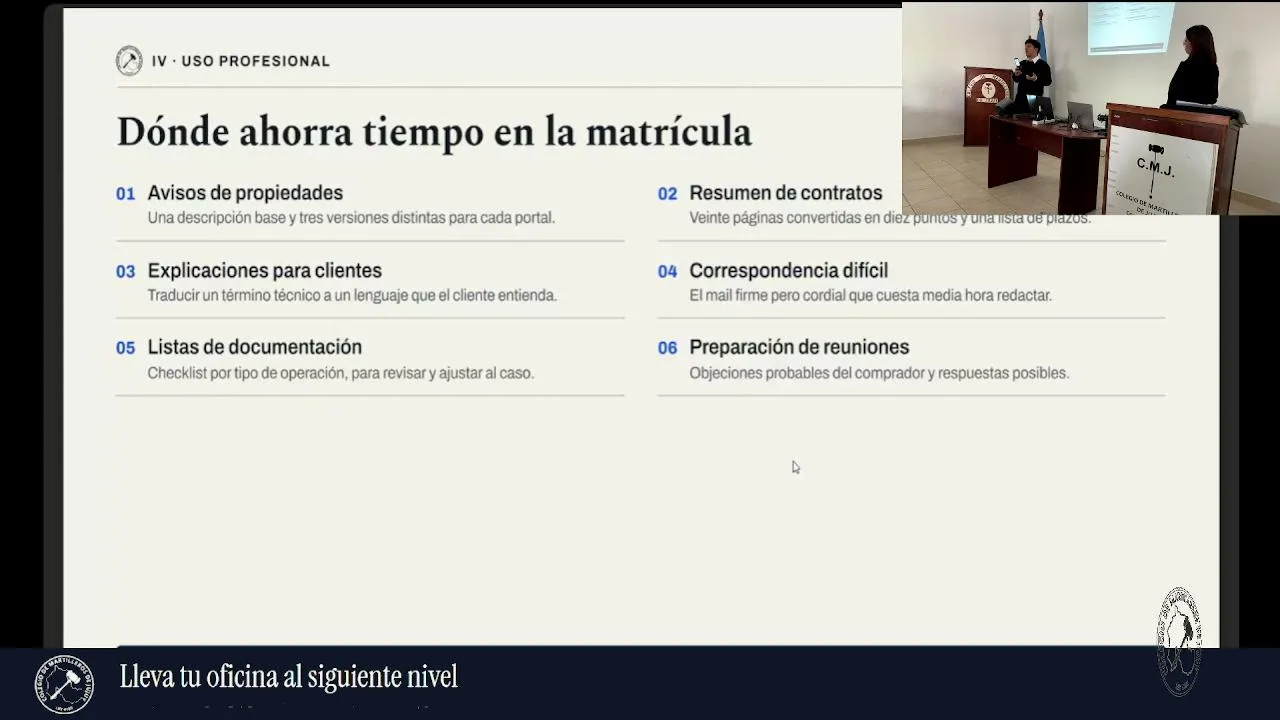Click the number '04' marker
The image size is (1280, 720).
click(x=667, y=272)
